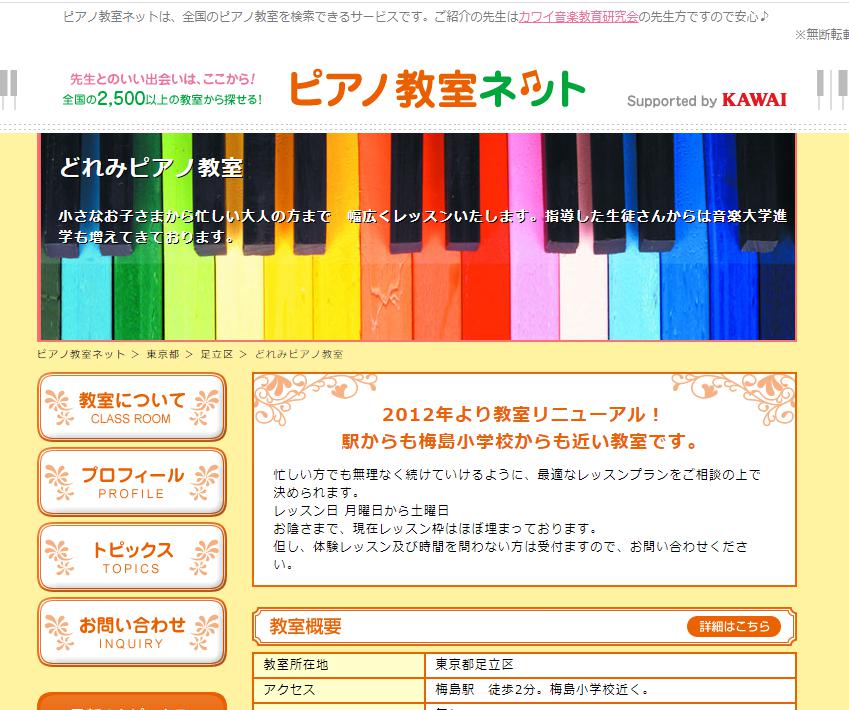Open the 教室について CLASS ROOM page

click(x=131, y=407)
